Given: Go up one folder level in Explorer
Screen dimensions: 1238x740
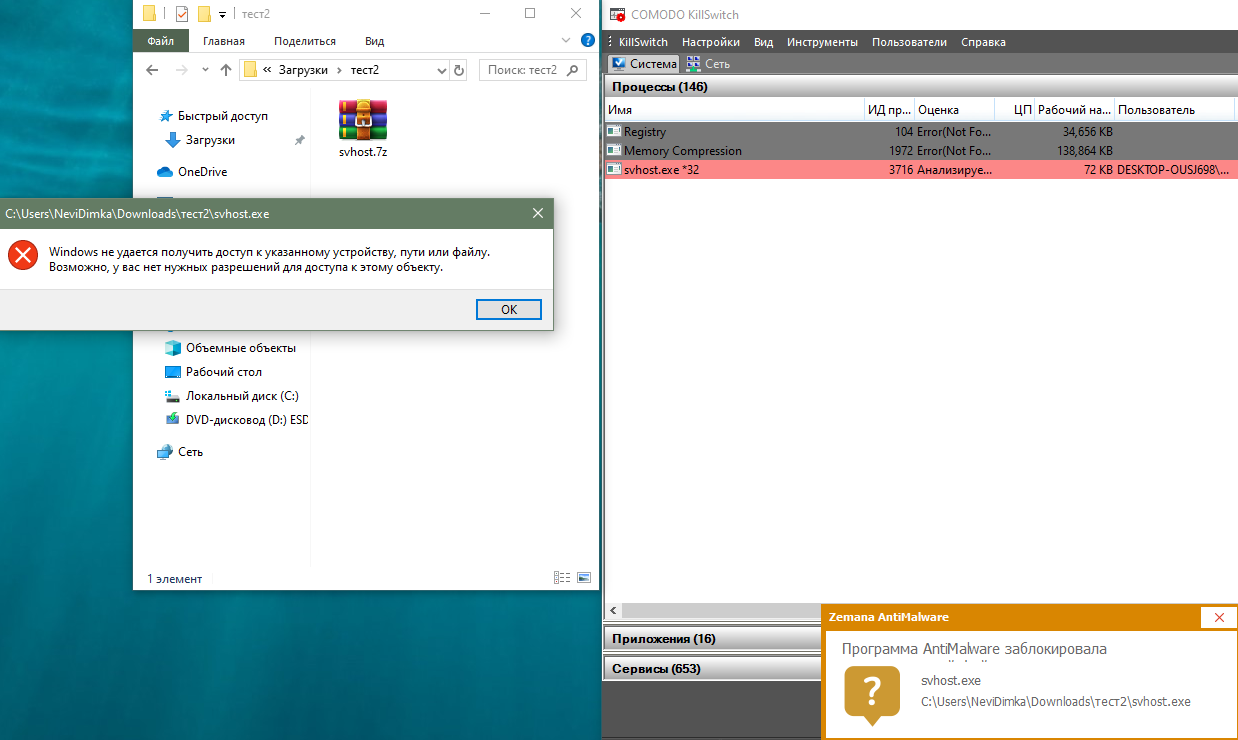Looking at the screenshot, I should tap(225, 70).
